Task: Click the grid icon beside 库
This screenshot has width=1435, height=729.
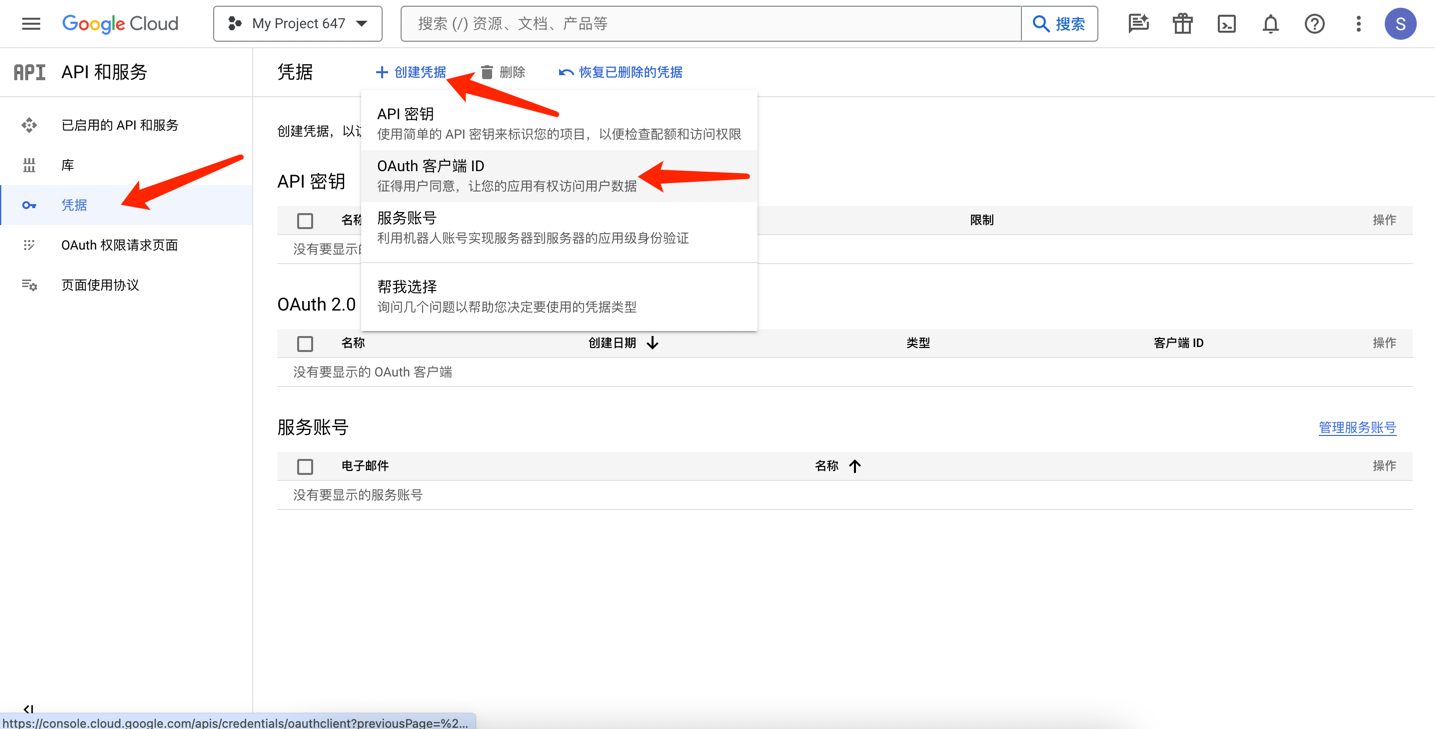Action: click(x=29, y=165)
